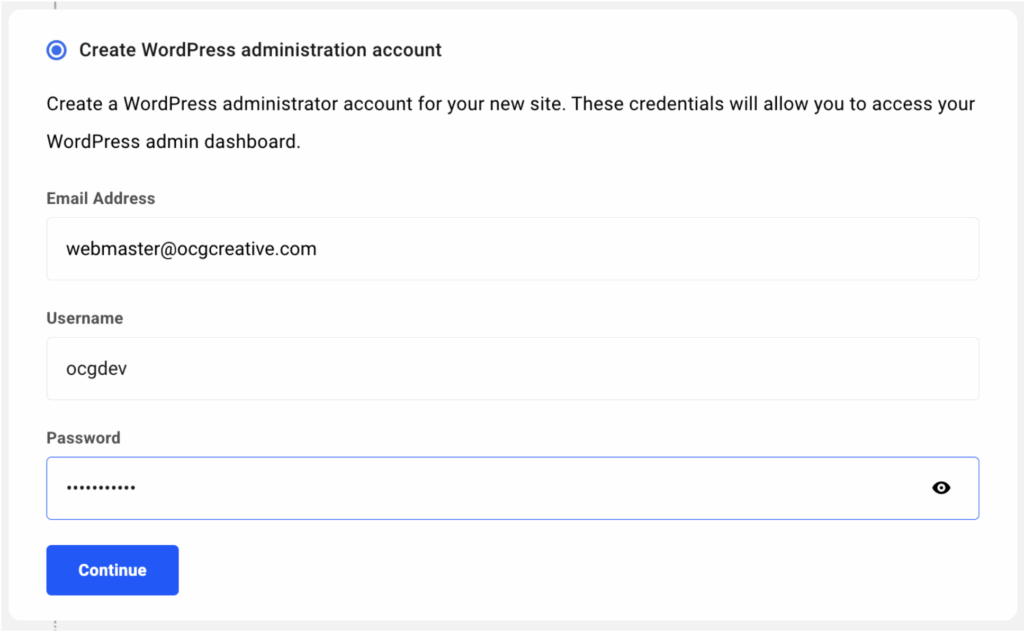
Task: Place cursor in webmaster@ocgcreative.com text
Action: coord(191,249)
